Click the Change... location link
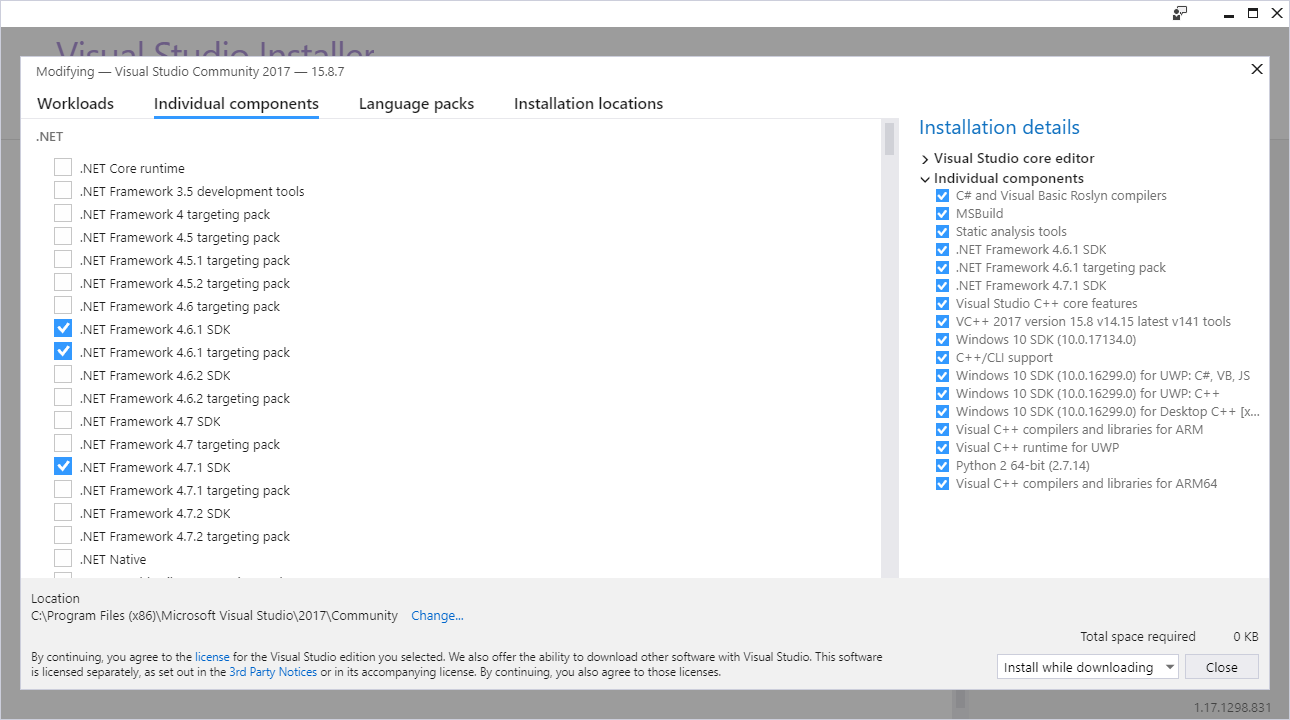 coord(437,616)
